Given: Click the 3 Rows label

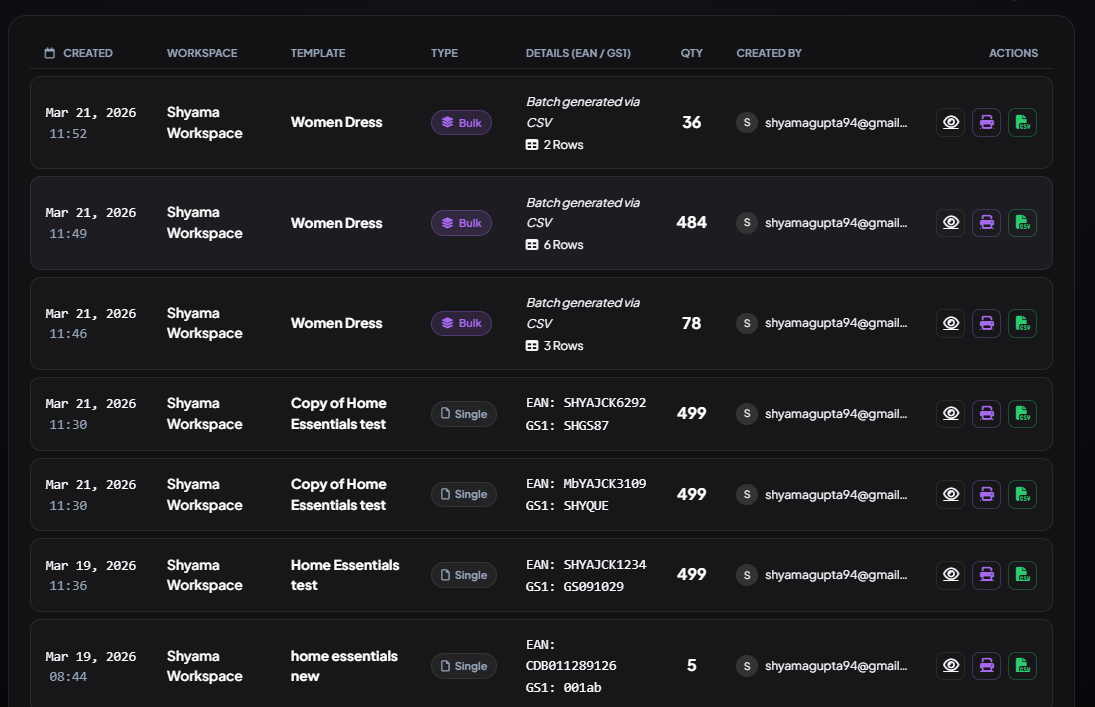Looking at the screenshot, I should (x=564, y=346).
